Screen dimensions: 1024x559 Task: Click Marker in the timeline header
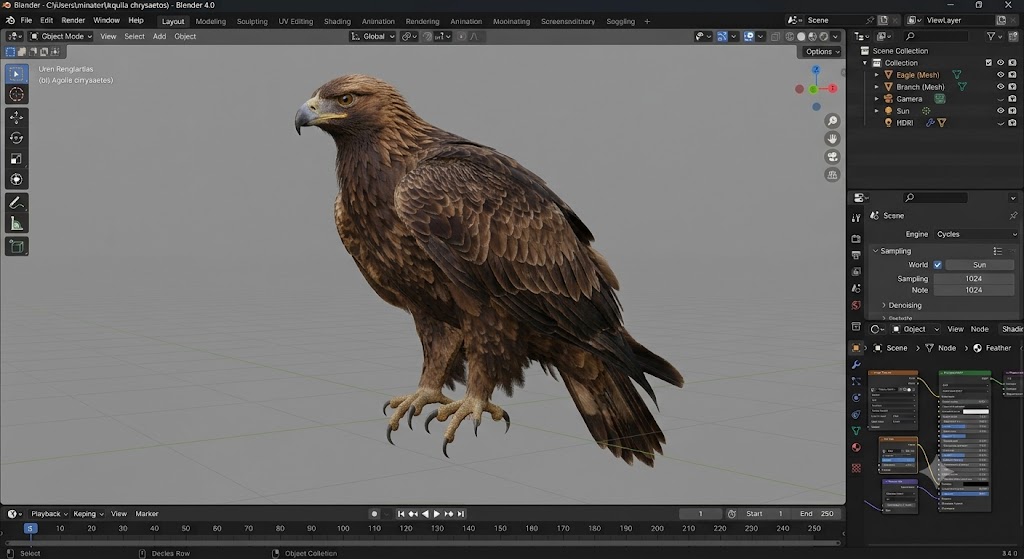coord(147,514)
